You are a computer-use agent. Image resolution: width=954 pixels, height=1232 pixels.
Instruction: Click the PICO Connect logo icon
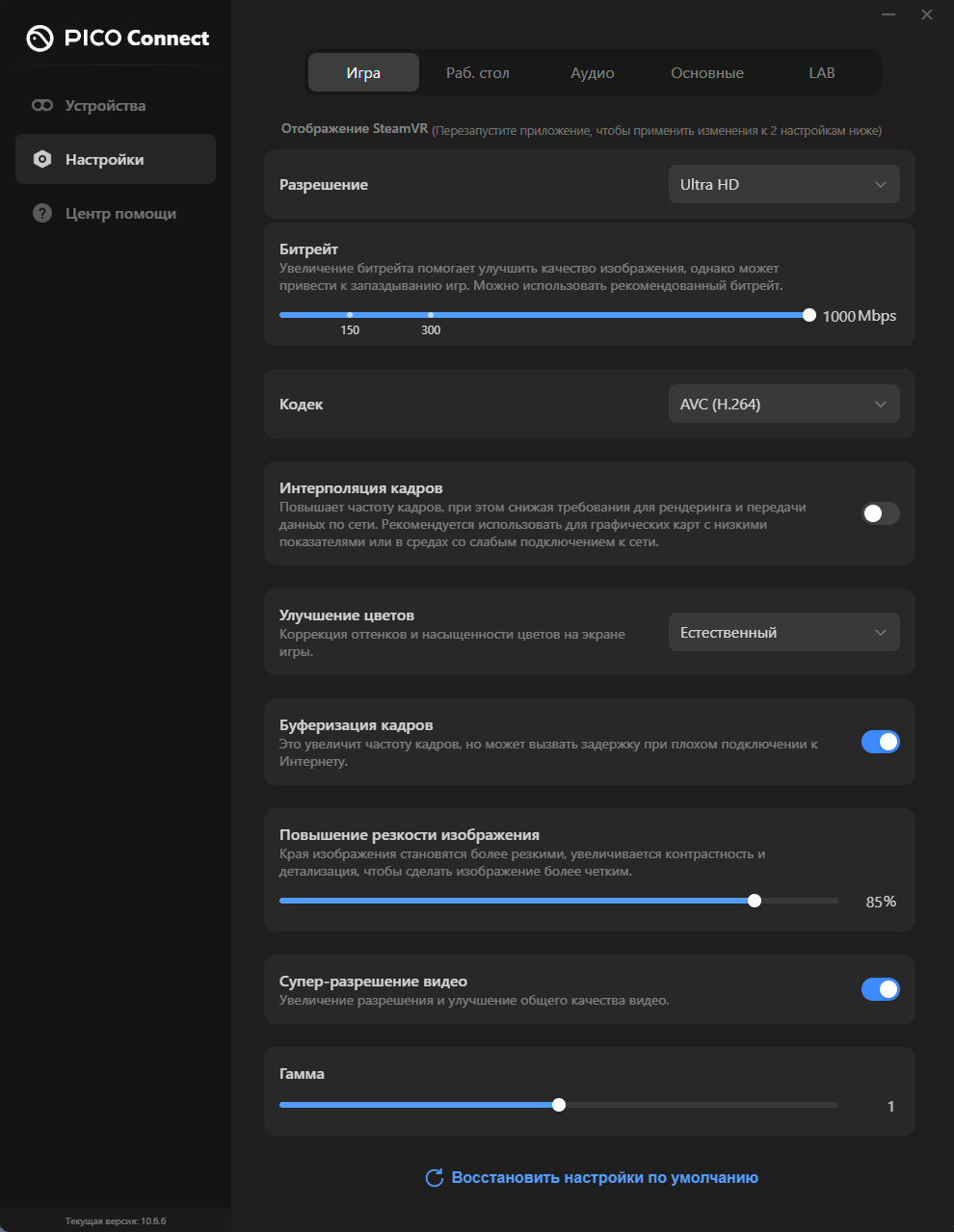pyautogui.click(x=39, y=38)
